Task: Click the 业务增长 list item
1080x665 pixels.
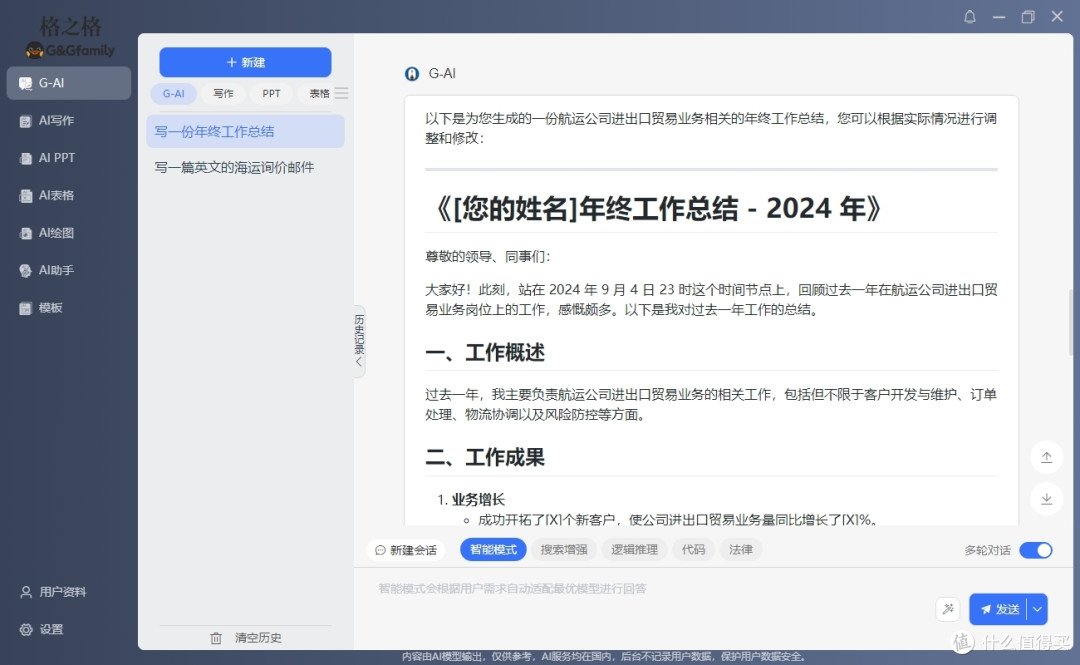Action: 478,500
